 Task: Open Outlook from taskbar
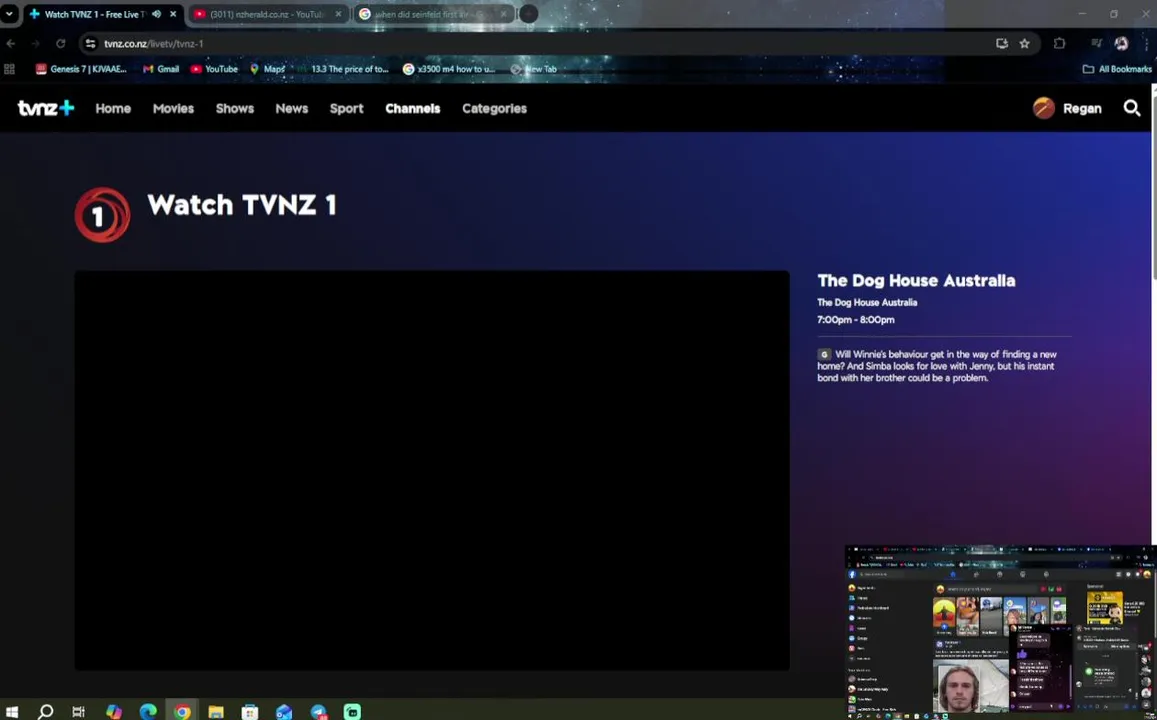coord(284,712)
